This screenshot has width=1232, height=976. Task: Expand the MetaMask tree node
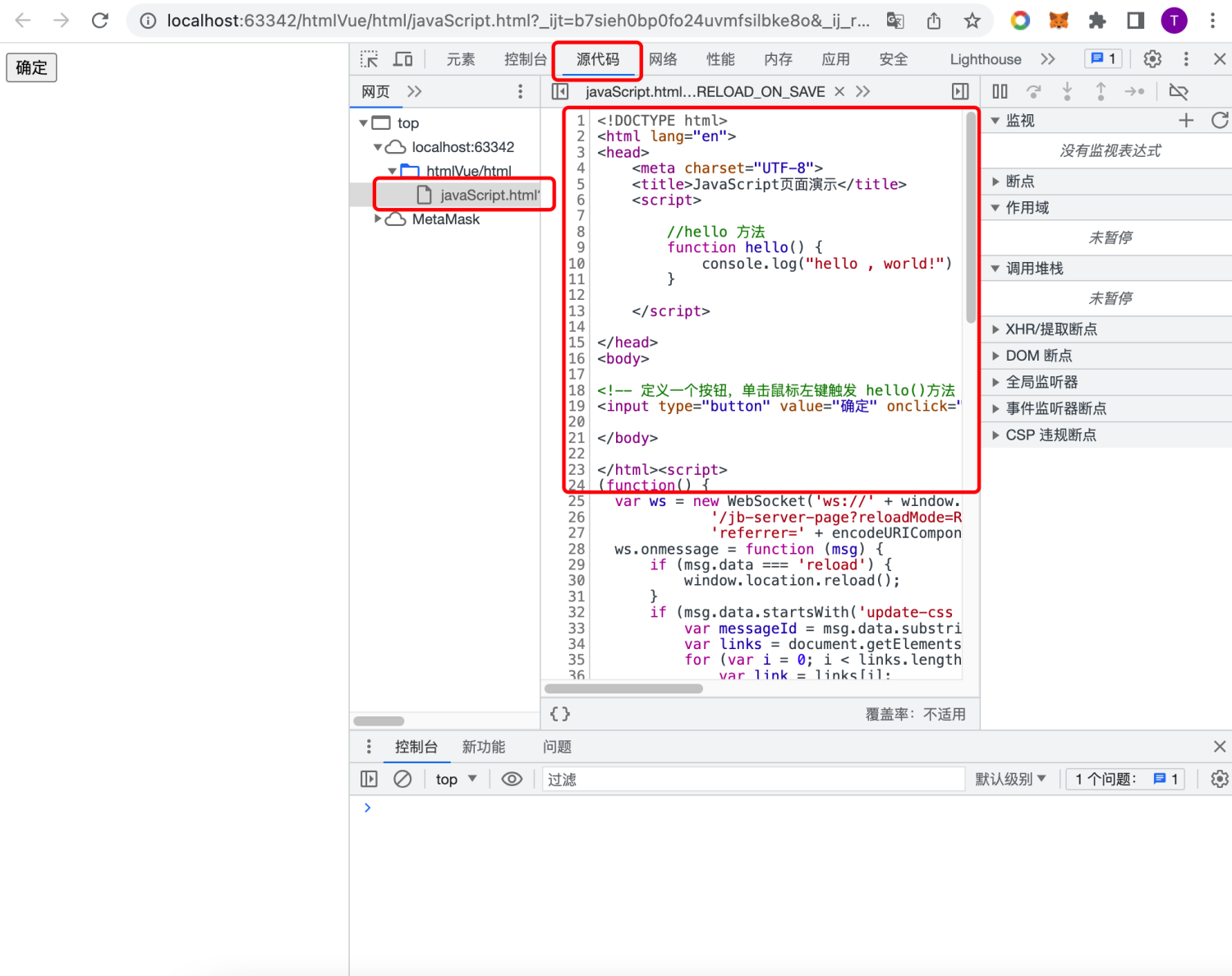(x=378, y=219)
